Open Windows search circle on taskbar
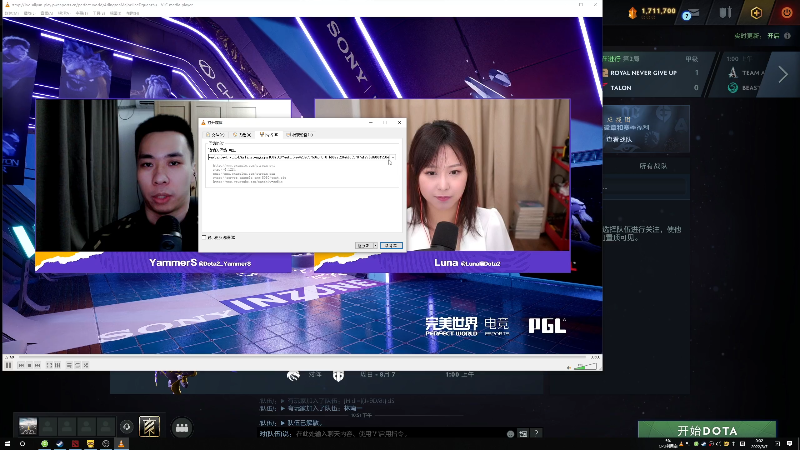The height and width of the screenshot is (450, 800). coord(22,444)
